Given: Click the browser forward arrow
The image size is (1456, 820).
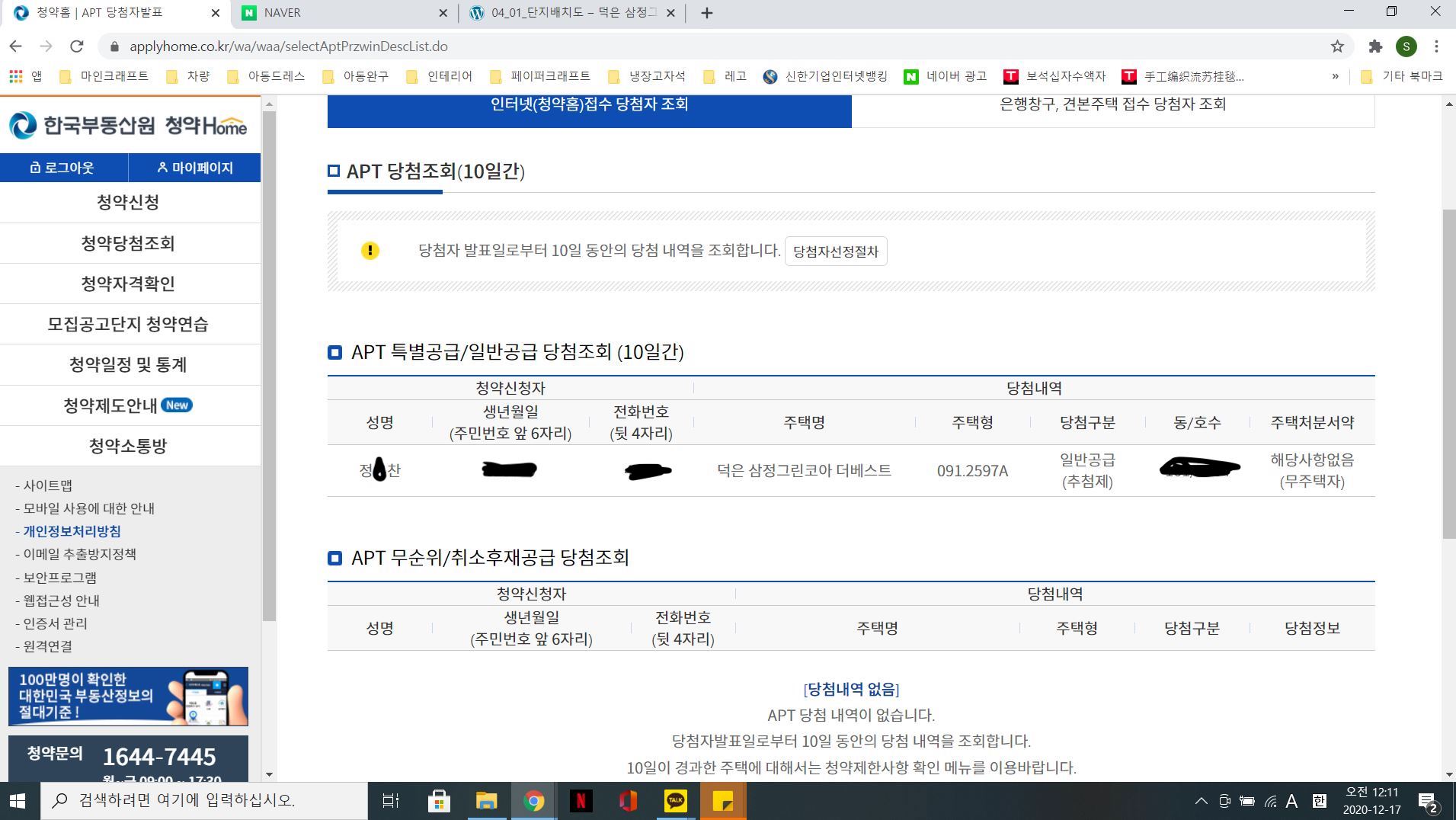Looking at the screenshot, I should (x=46, y=46).
